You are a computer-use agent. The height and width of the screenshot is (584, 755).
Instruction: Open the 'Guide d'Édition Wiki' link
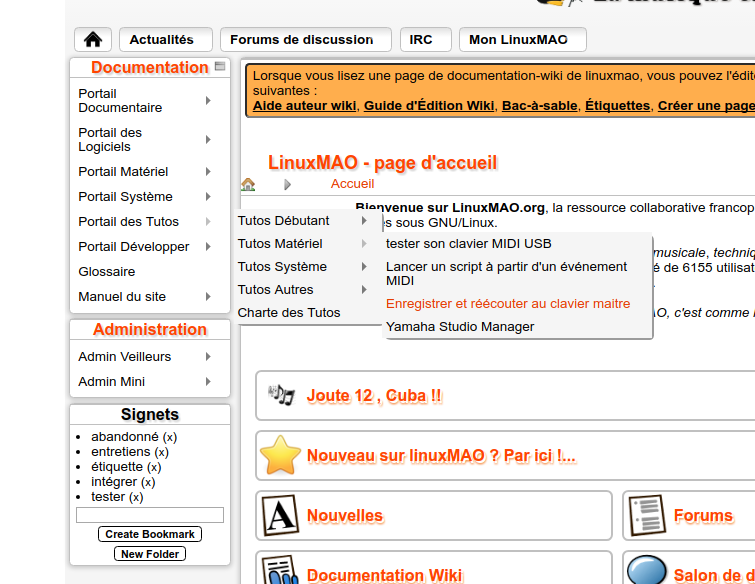429,105
